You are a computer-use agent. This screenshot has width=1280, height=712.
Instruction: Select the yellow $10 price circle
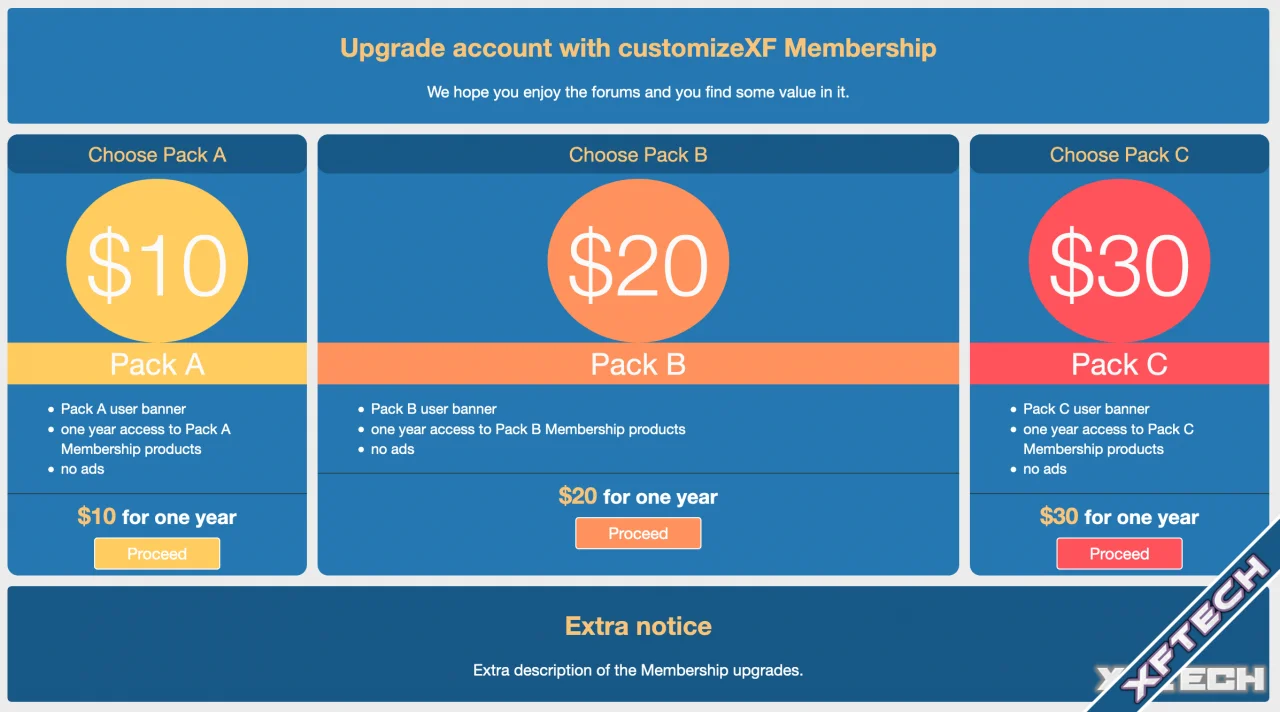(157, 261)
